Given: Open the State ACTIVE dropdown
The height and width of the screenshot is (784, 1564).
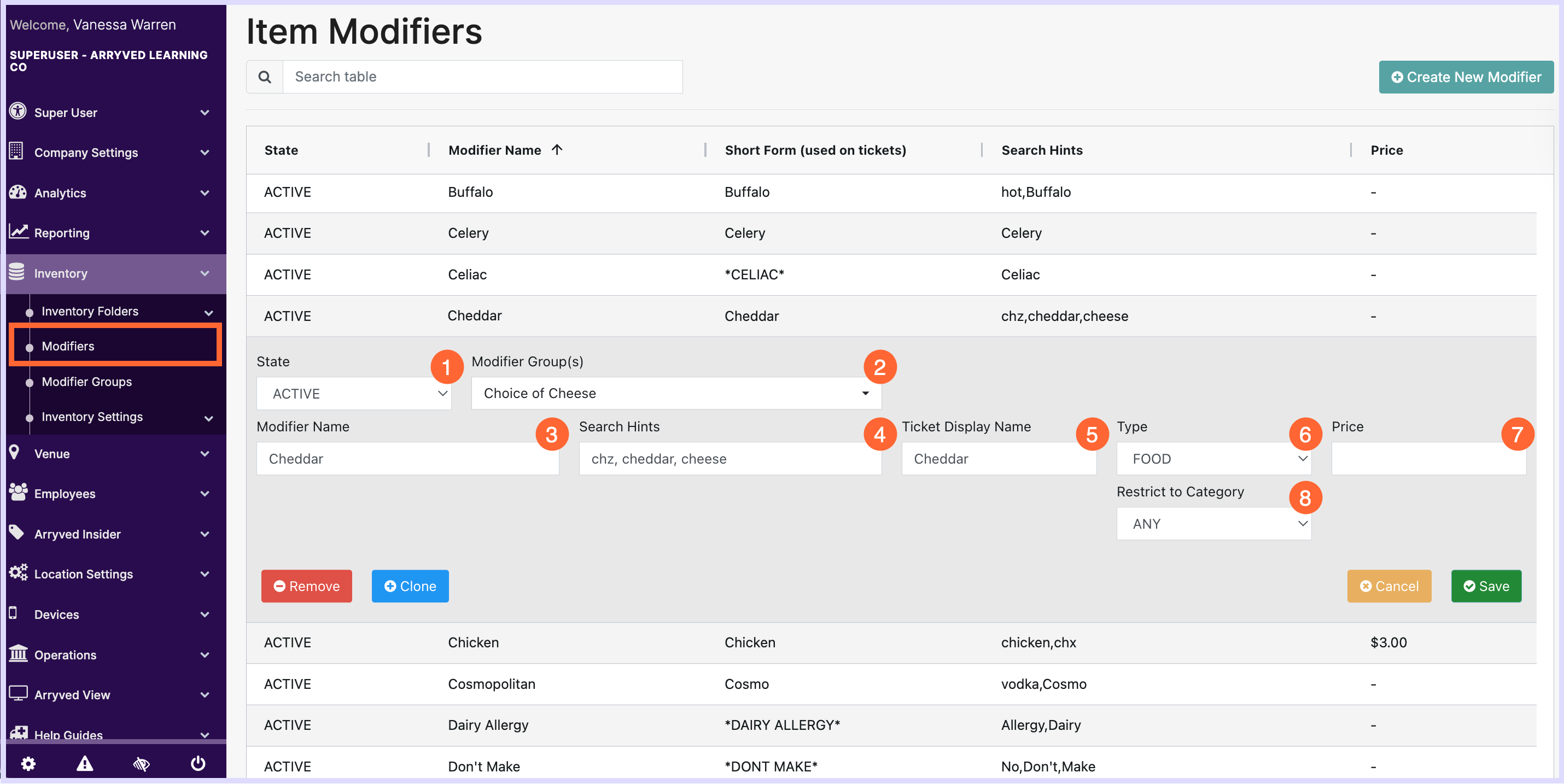Looking at the screenshot, I should point(353,394).
